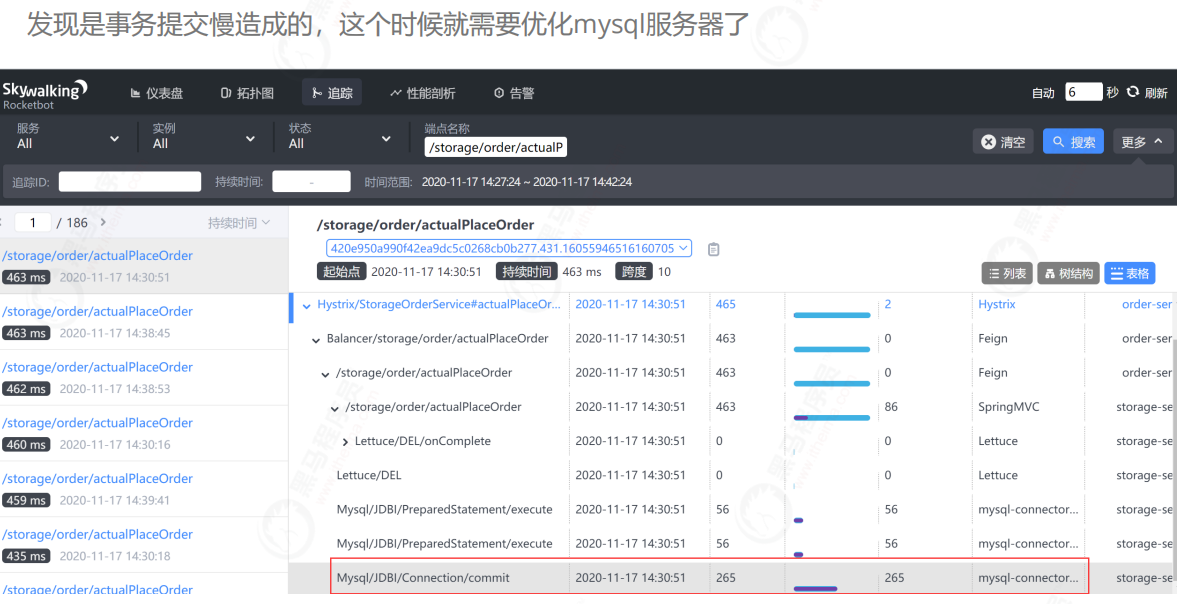Image resolution: width=1179 pixels, height=604 pixels.
Task: Click the 起始点 start time label
Action: pos(342,272)
